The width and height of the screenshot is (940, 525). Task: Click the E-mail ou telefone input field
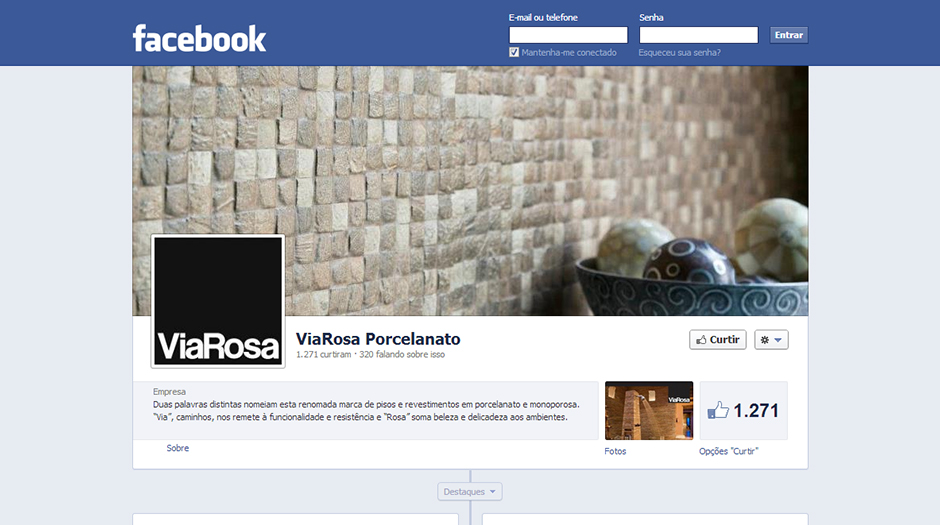(568, 35)
